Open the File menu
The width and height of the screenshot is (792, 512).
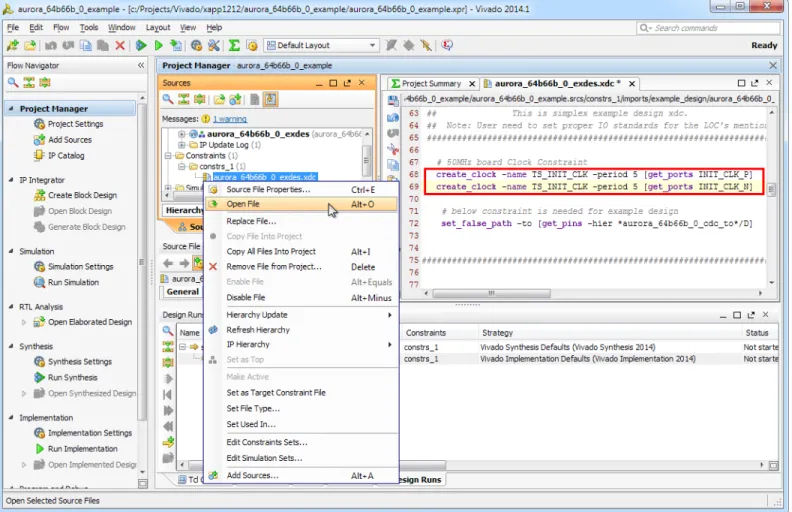point(13,27)
